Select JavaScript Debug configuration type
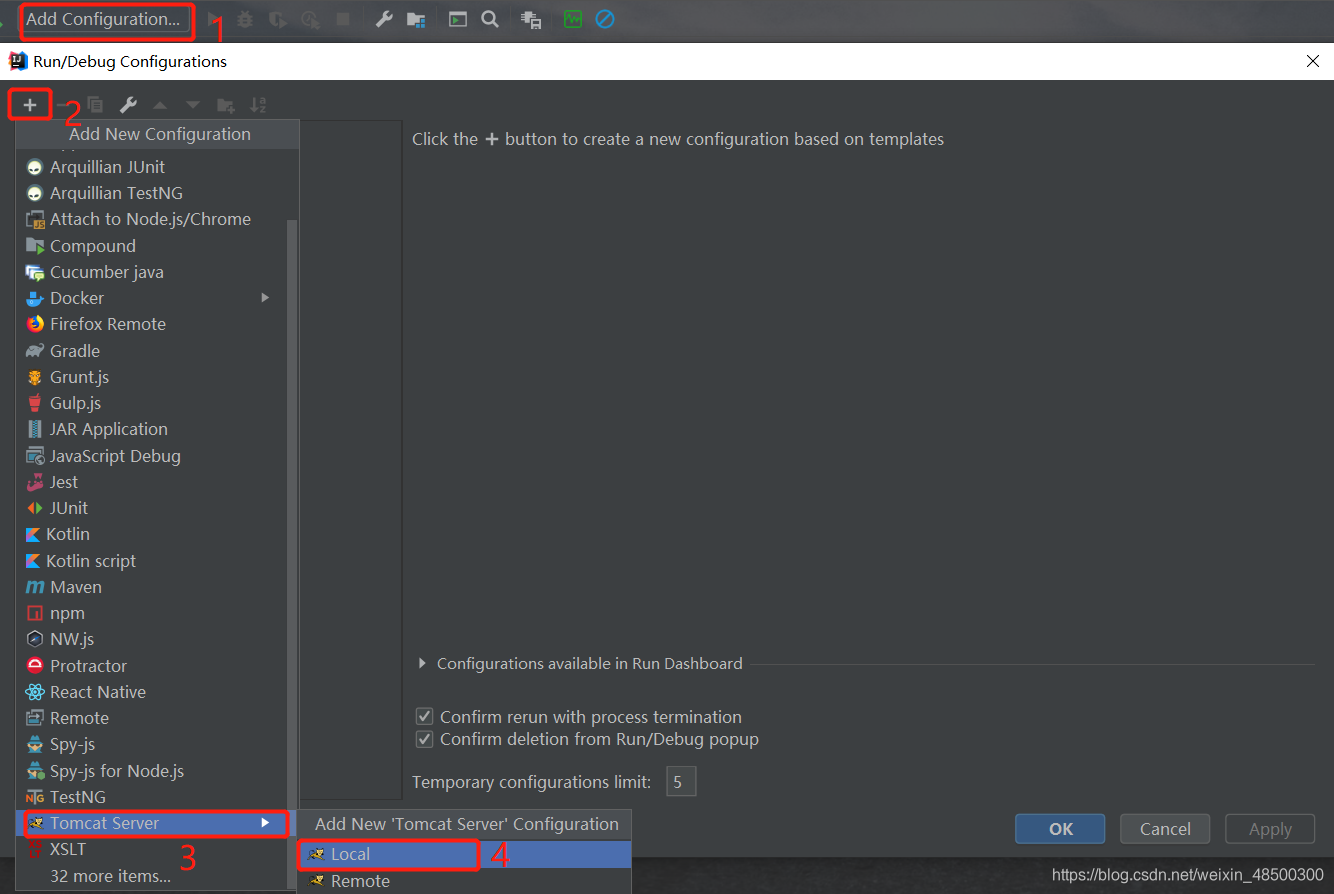This screenshot has height=894, width=1334. click(x=152, y=456)
